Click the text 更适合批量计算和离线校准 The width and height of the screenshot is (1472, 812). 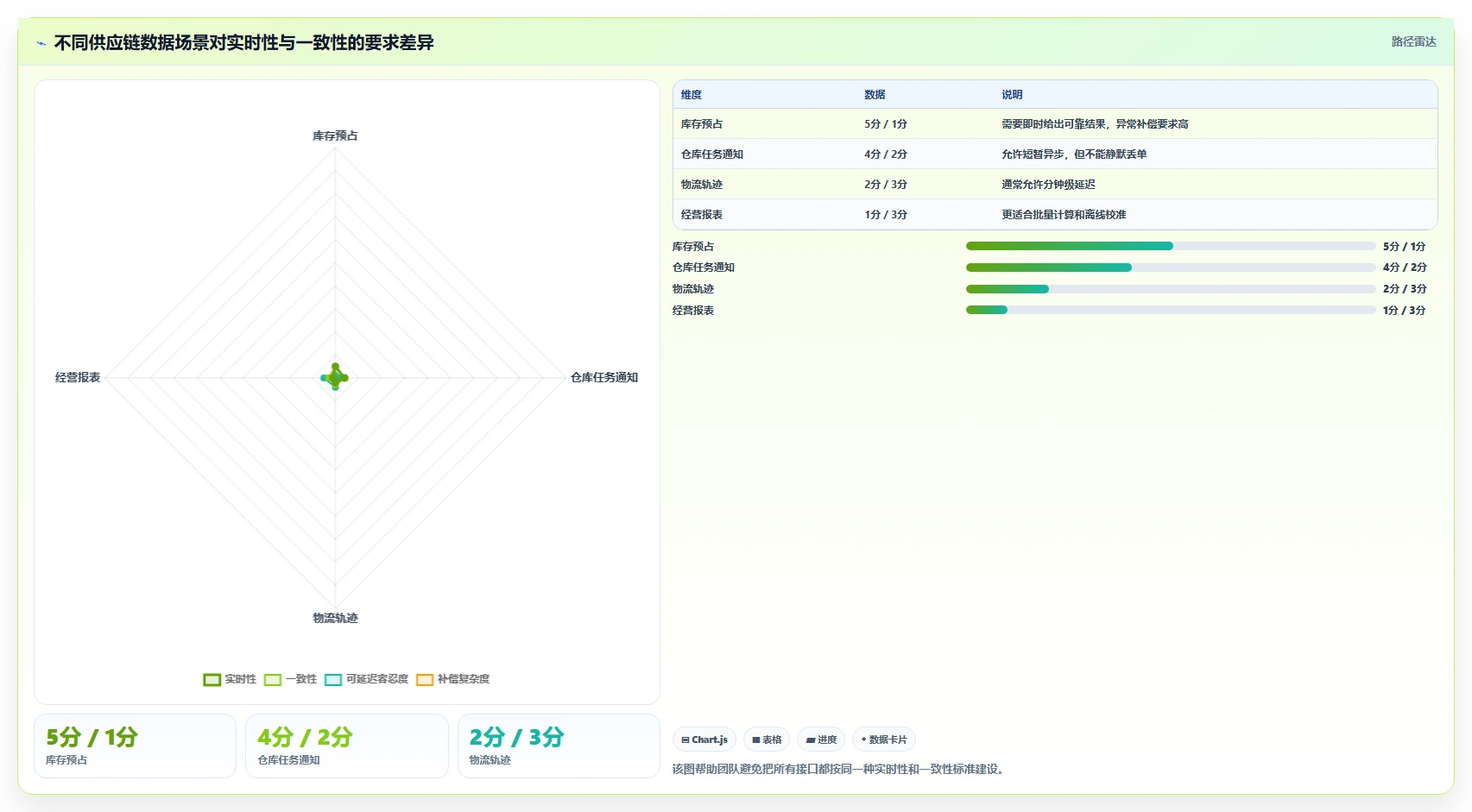(1064, 215)
